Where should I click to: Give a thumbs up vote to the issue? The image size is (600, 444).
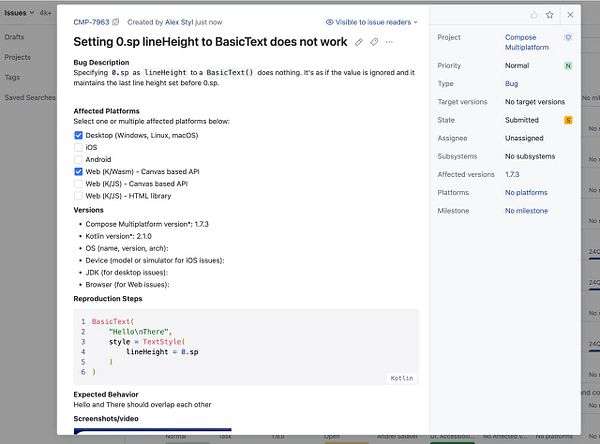tap(534, 15)
